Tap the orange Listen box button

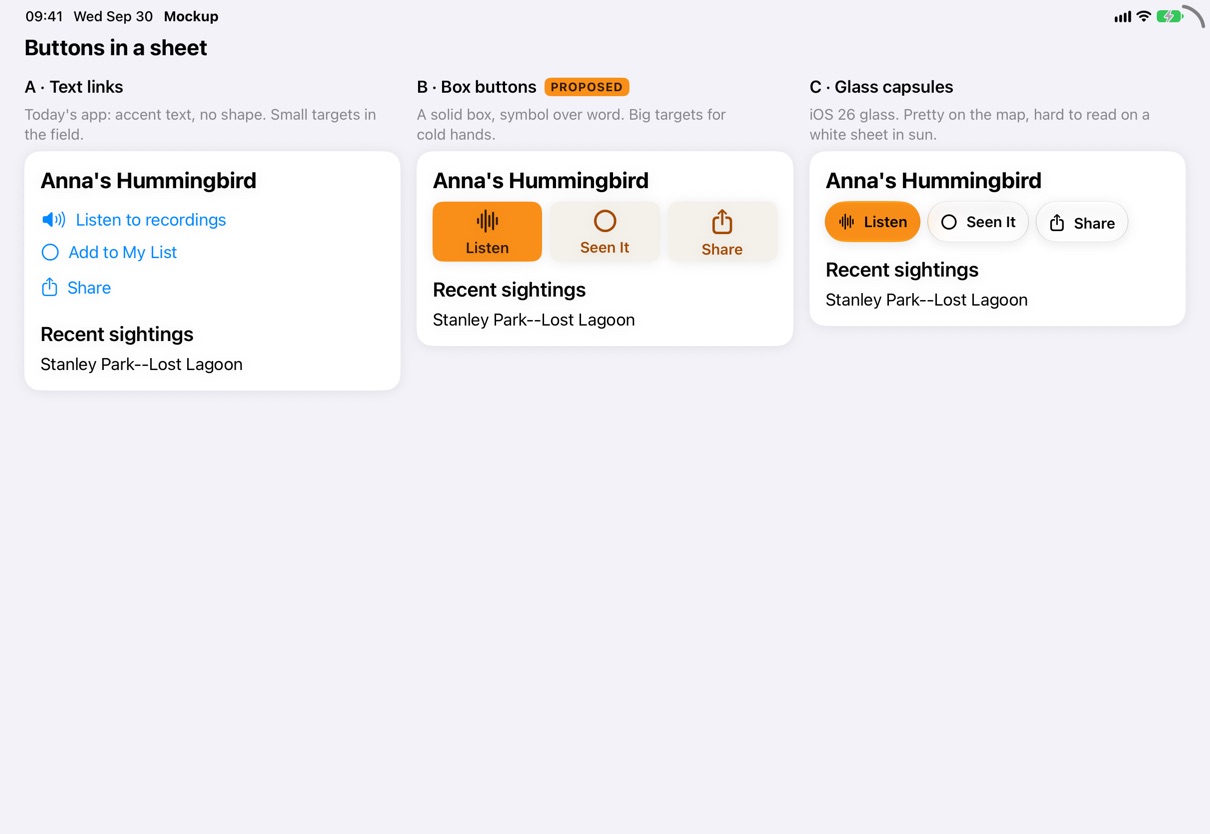tap(487, 232)
